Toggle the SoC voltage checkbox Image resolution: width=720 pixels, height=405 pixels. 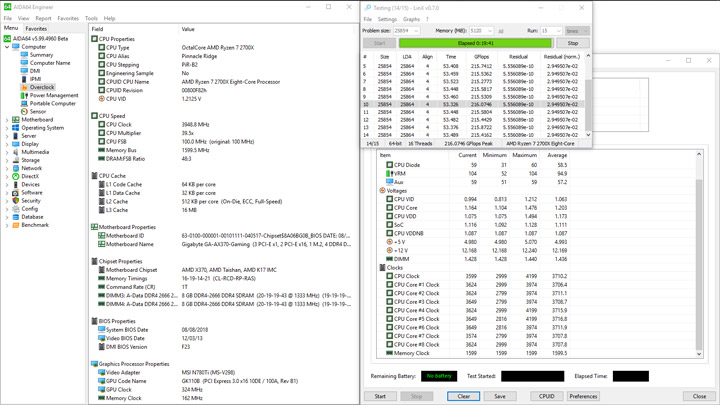(x=389, y=225)
